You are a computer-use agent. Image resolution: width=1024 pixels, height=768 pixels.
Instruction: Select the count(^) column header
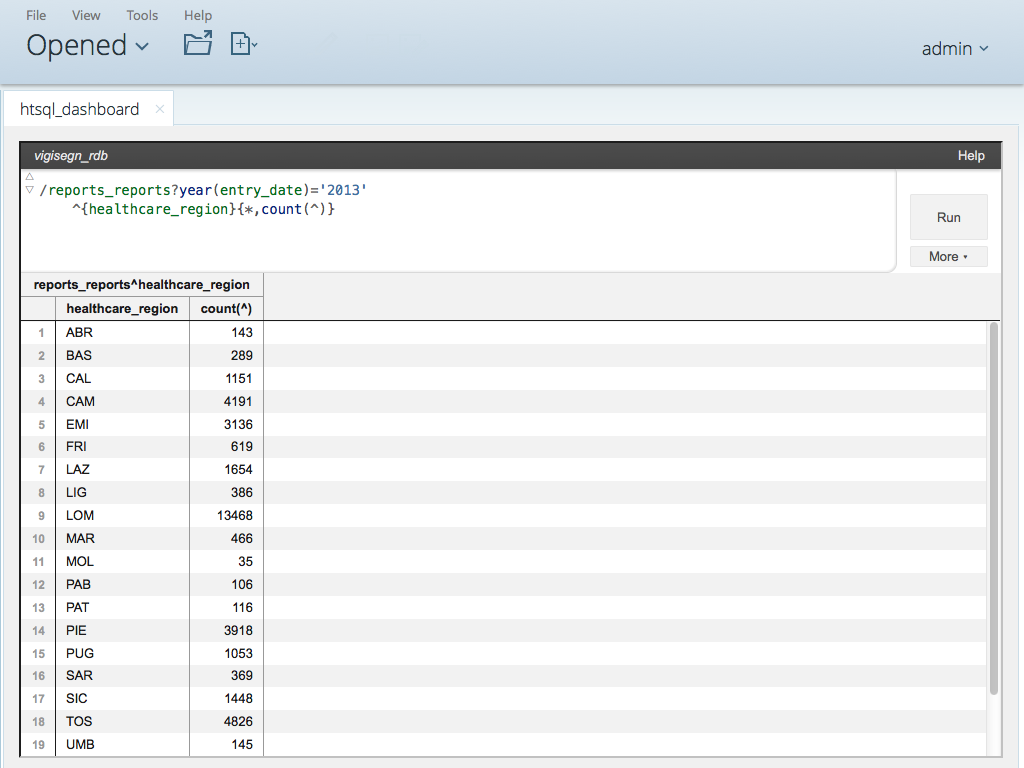tap(226, 308)
